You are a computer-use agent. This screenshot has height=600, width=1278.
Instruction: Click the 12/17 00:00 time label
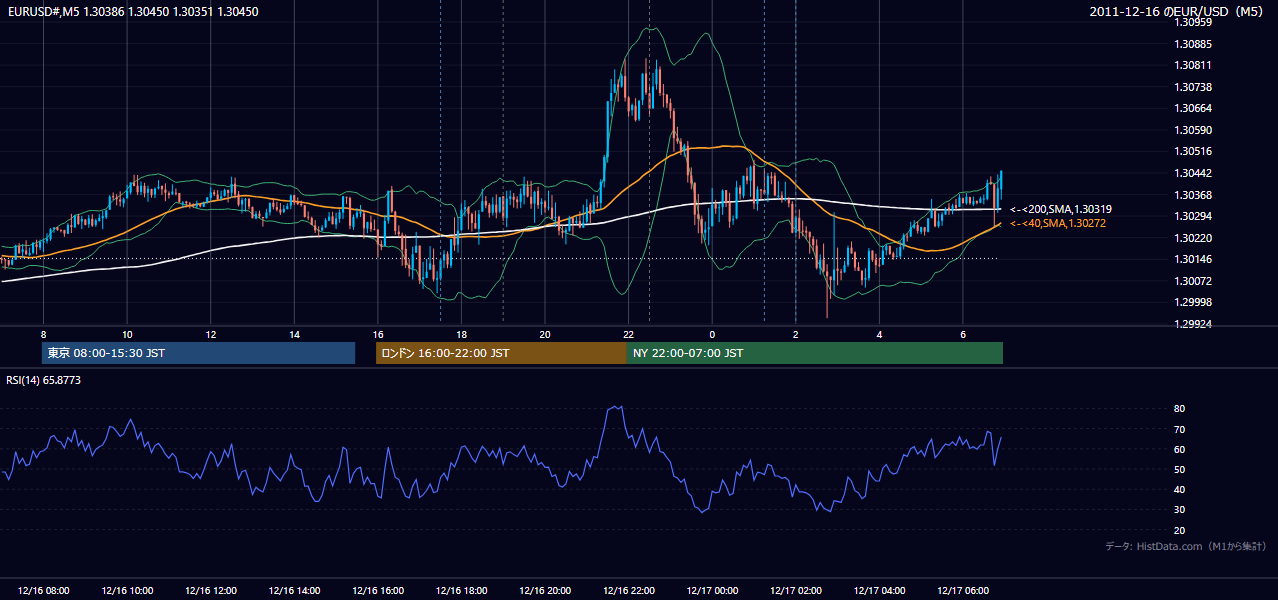click(x=712, y=591)
